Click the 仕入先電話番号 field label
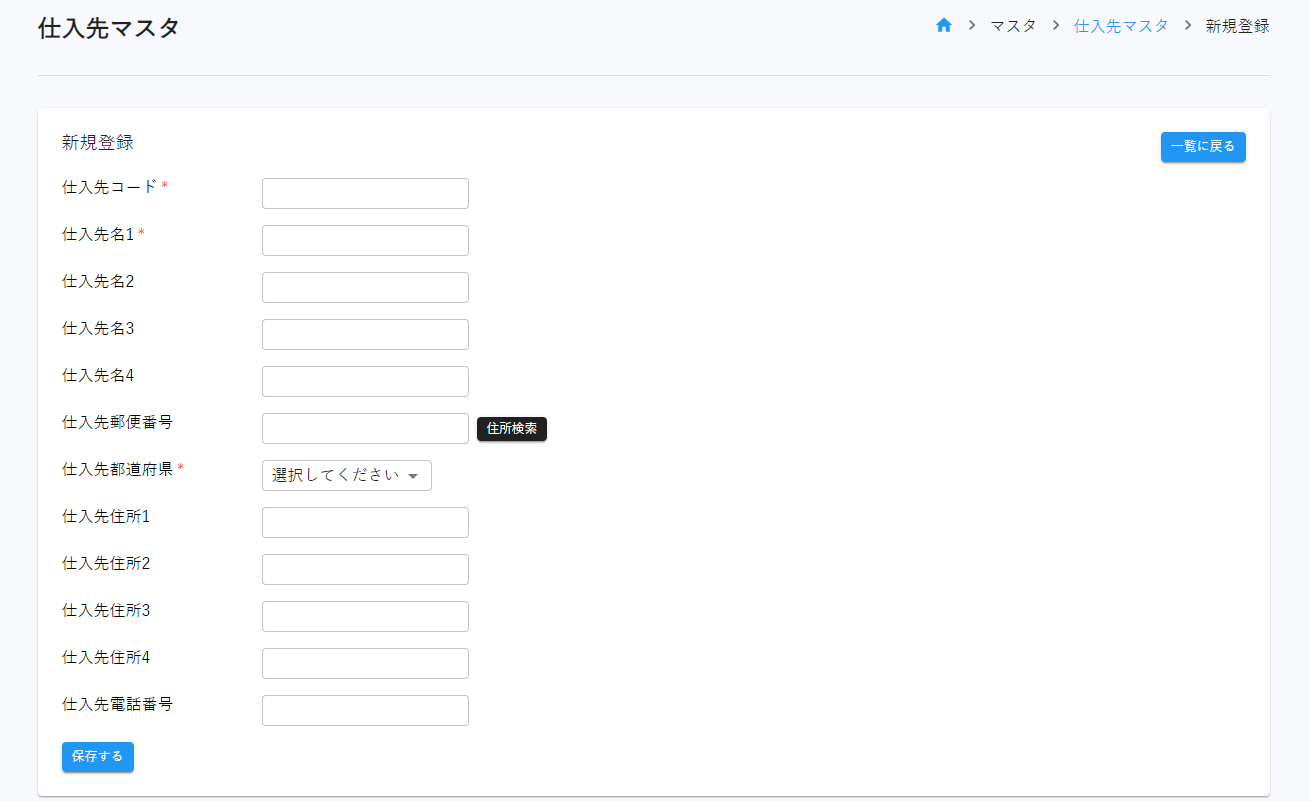The height and width of the screenshot is (801, 1310). point(118,704)
